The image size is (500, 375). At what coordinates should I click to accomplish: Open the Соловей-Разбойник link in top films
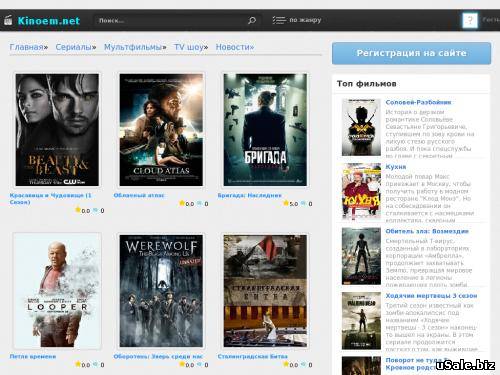[x=418, y=102]
